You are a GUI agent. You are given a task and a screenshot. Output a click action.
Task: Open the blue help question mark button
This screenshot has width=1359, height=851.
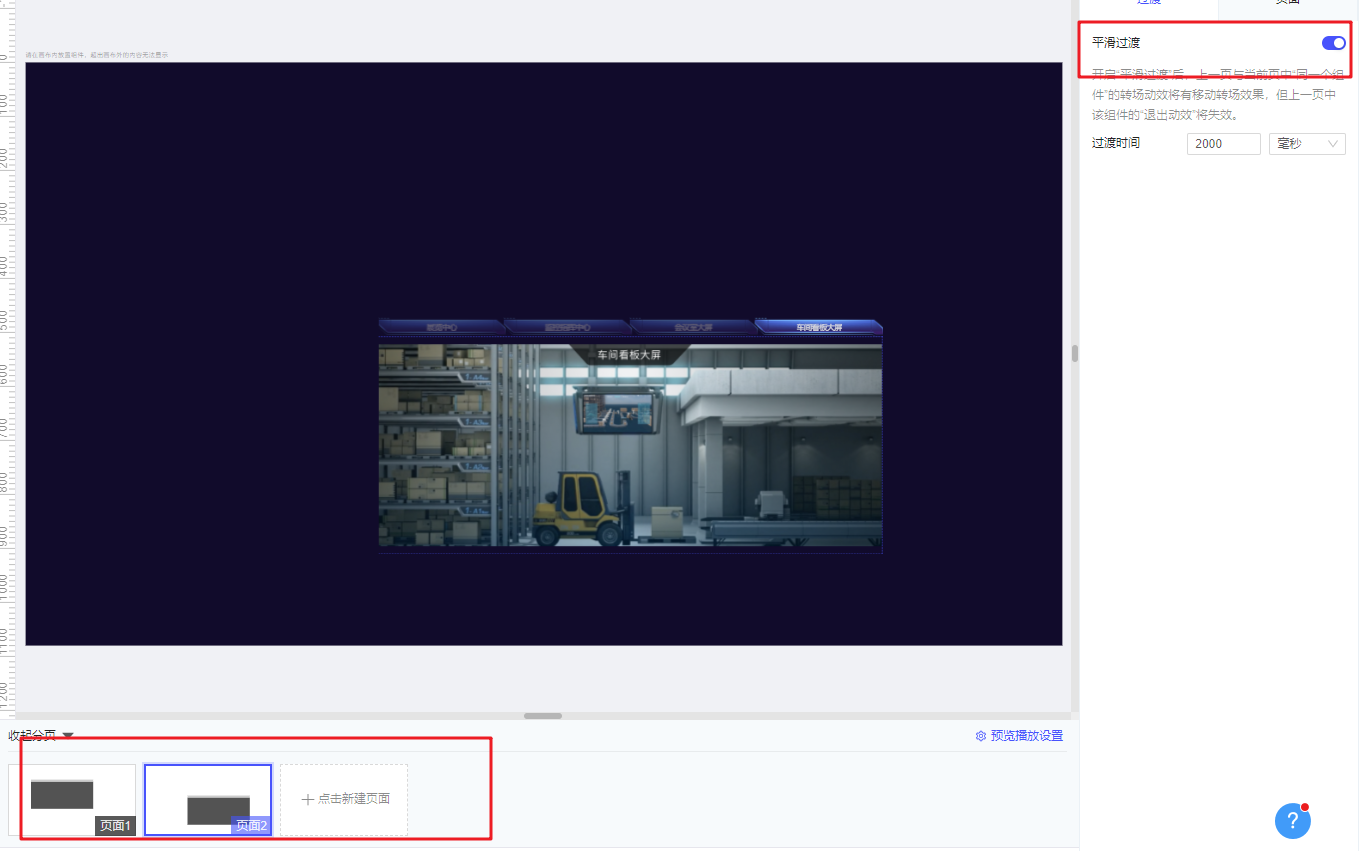1292,821
